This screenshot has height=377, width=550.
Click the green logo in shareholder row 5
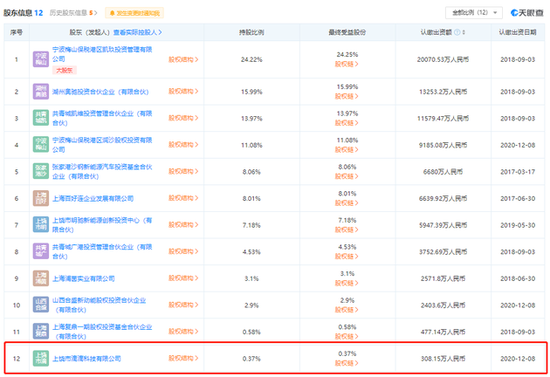click(x=41, y=171)
